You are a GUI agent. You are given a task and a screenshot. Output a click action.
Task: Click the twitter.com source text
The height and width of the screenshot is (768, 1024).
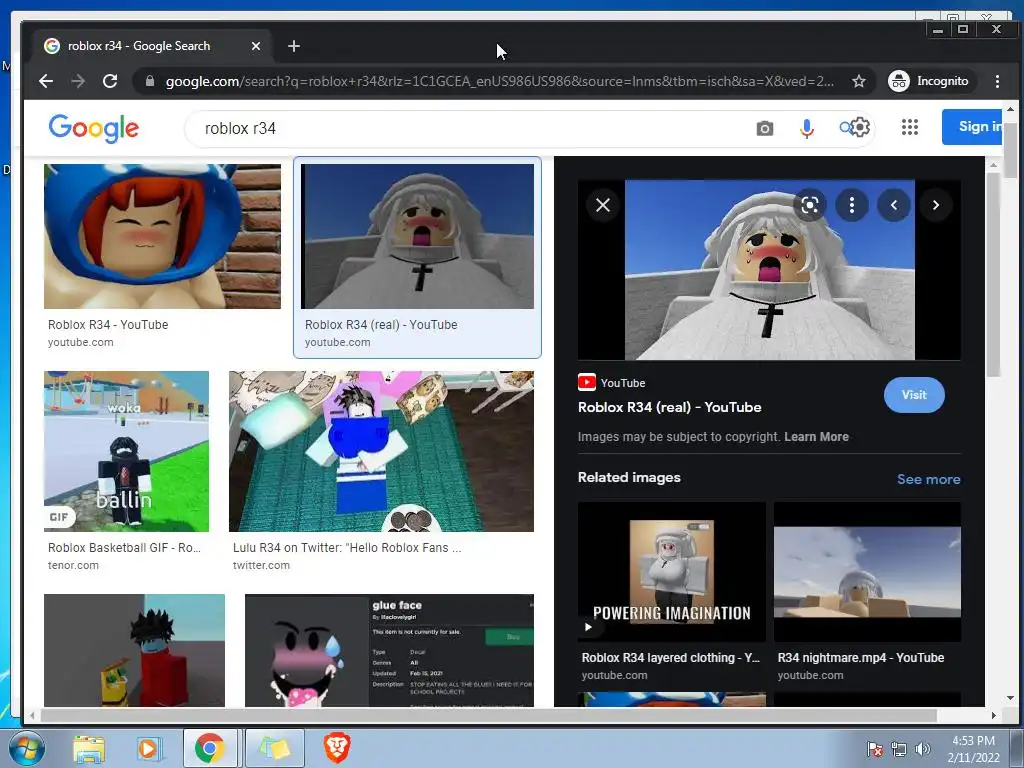point(261,566)
